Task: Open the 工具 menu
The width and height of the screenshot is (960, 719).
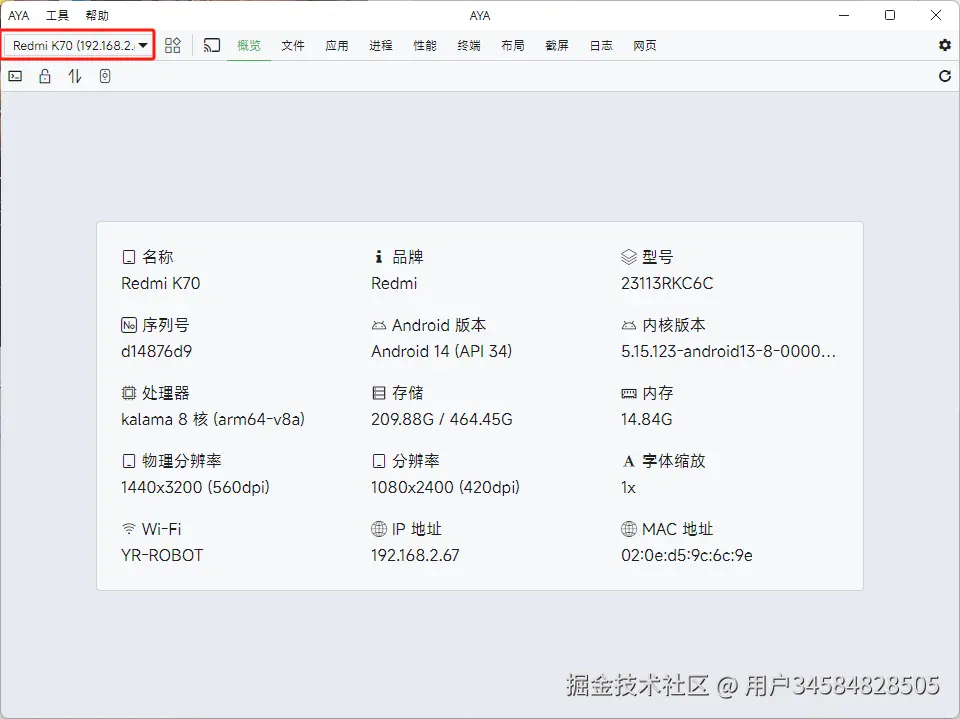Action: 58,16
